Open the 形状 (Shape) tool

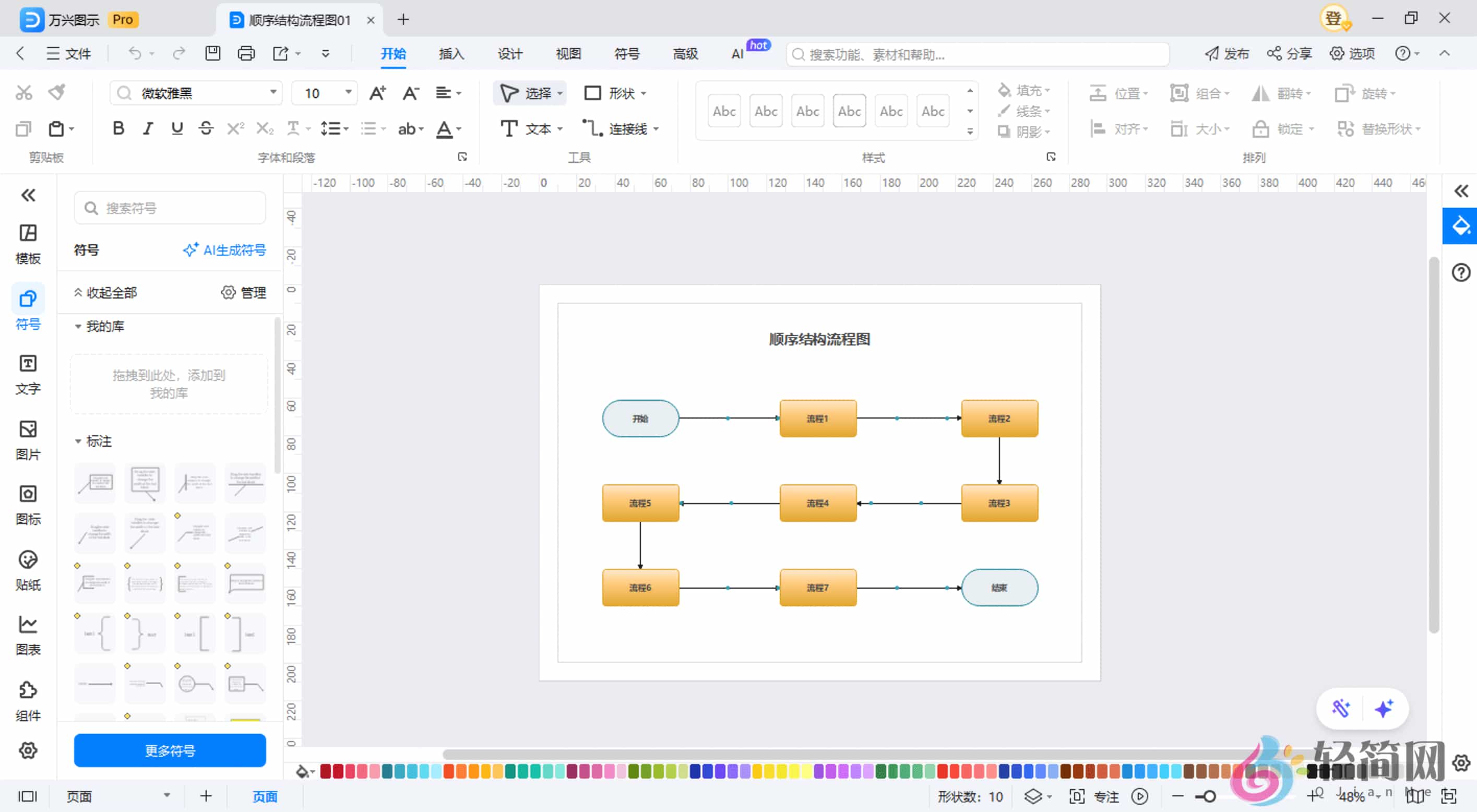pos(615,93)
